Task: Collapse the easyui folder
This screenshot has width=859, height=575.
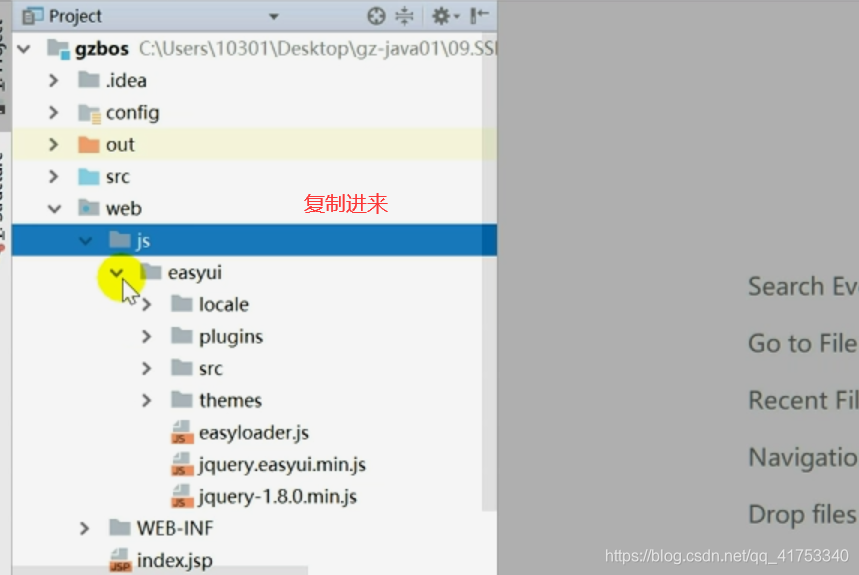Action: tap(116, 272)
